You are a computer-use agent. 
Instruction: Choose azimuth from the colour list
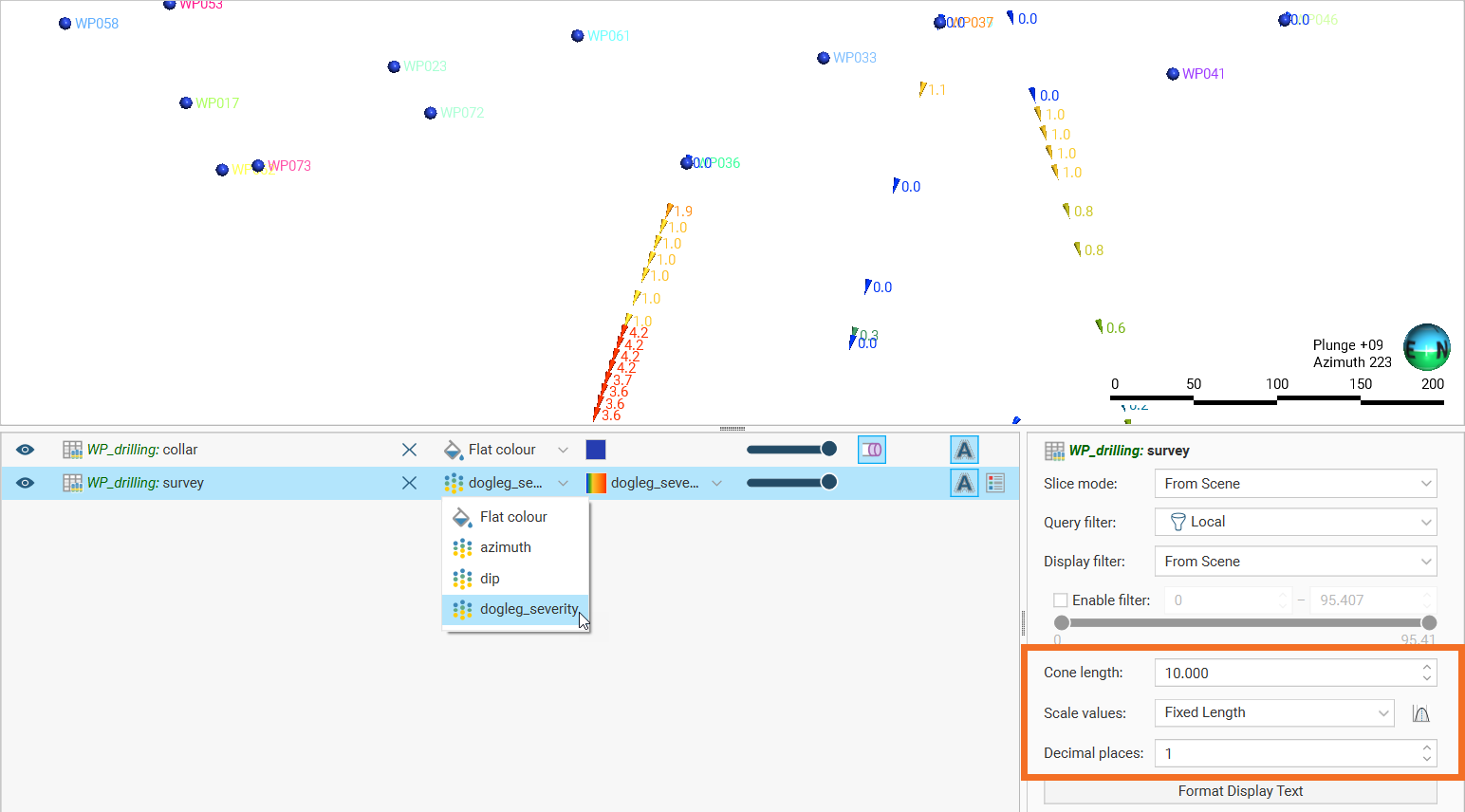pos(505,547)
